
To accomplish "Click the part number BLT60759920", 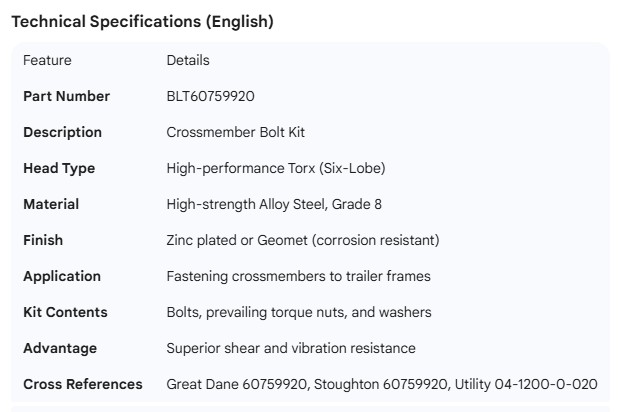I will [211, 96].
